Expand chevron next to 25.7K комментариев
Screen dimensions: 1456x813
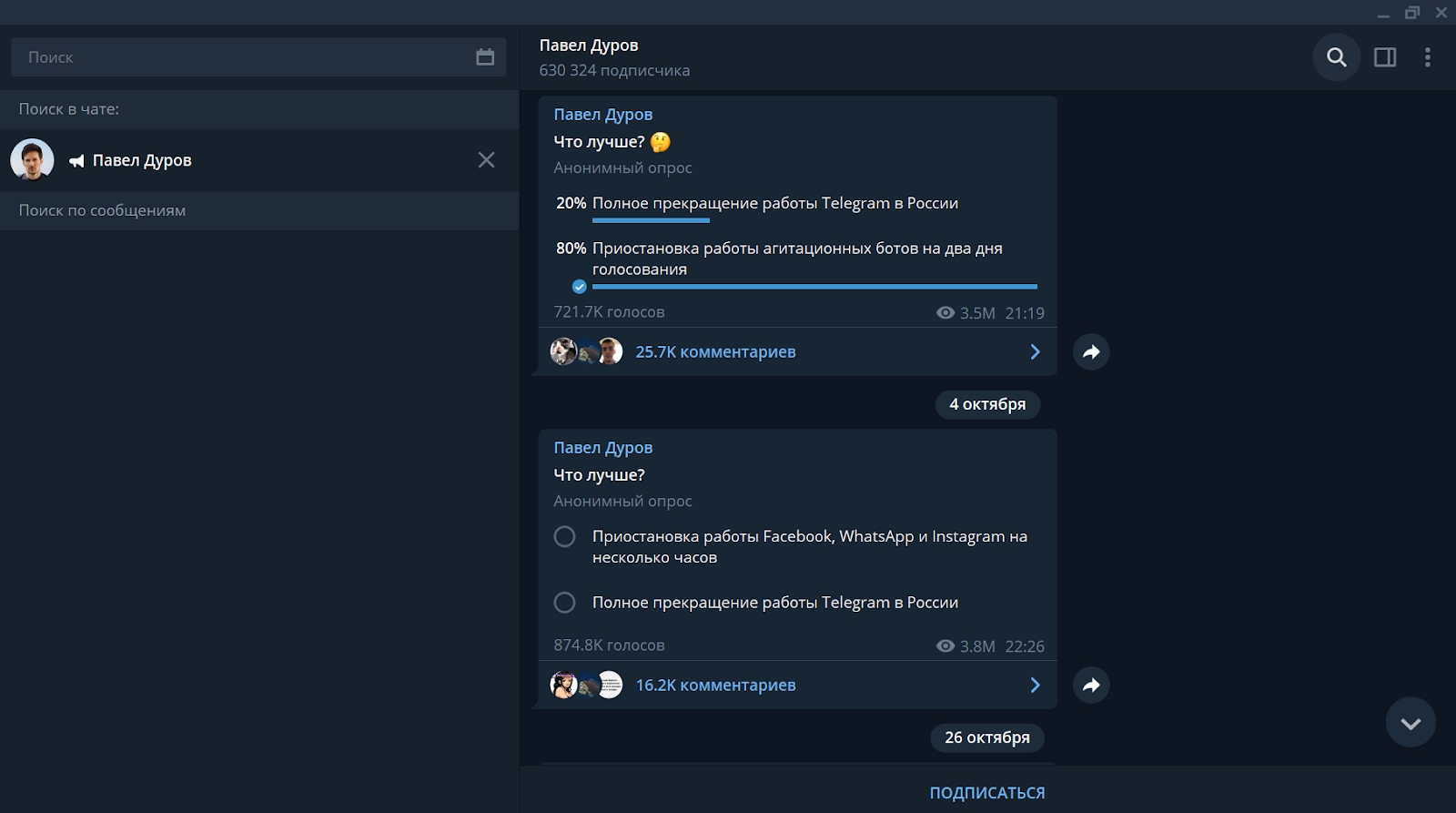(x=1035, y=352)
